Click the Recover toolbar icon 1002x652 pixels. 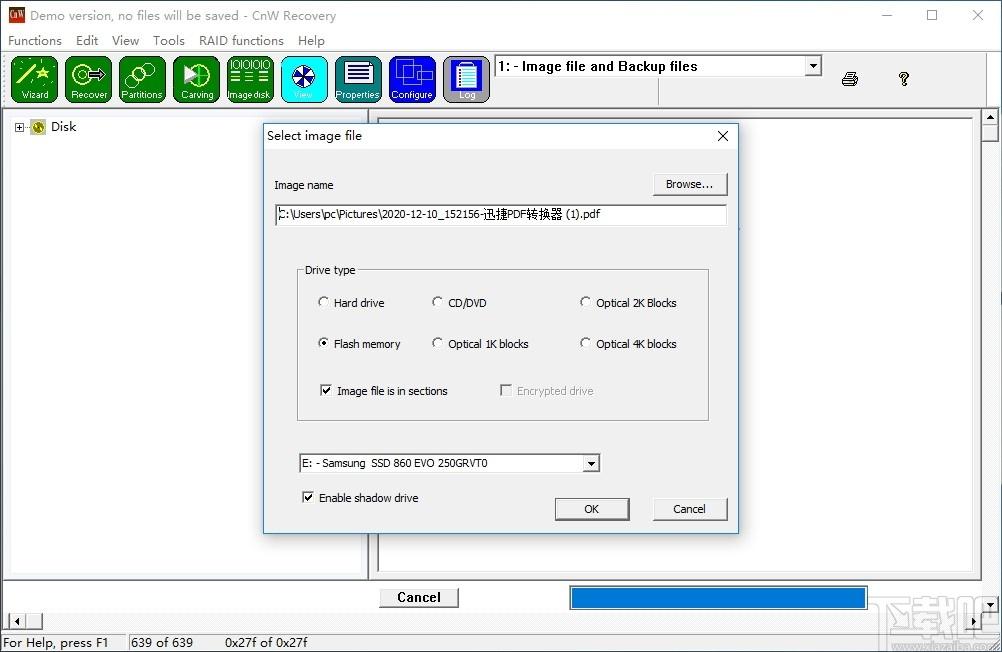pyautogui.click(x=88, y=79)
